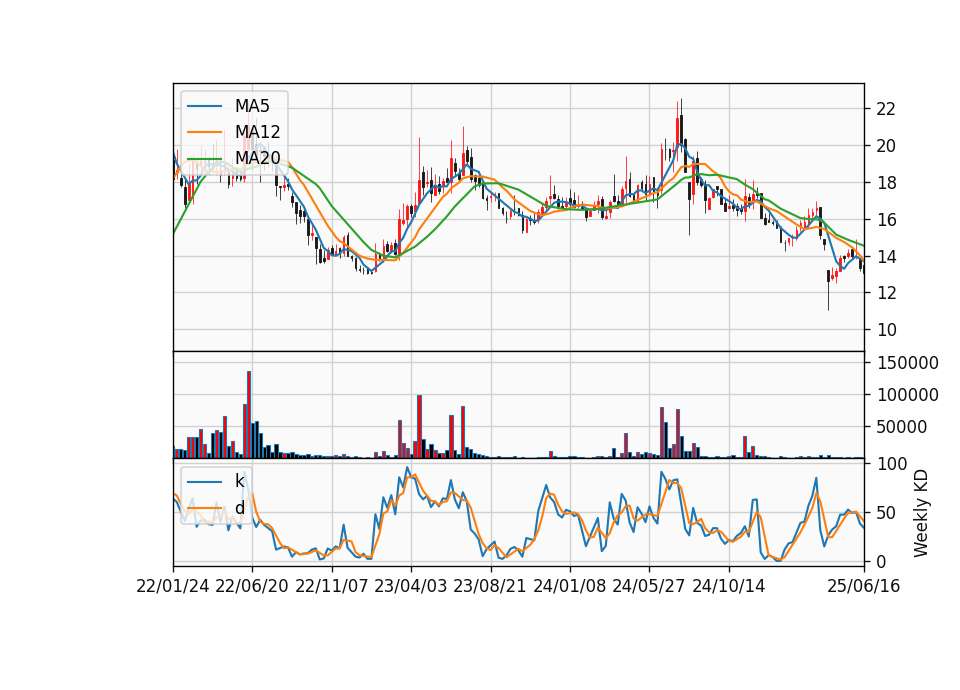Click the 24/05/27 date label

(x=649, y=586)
